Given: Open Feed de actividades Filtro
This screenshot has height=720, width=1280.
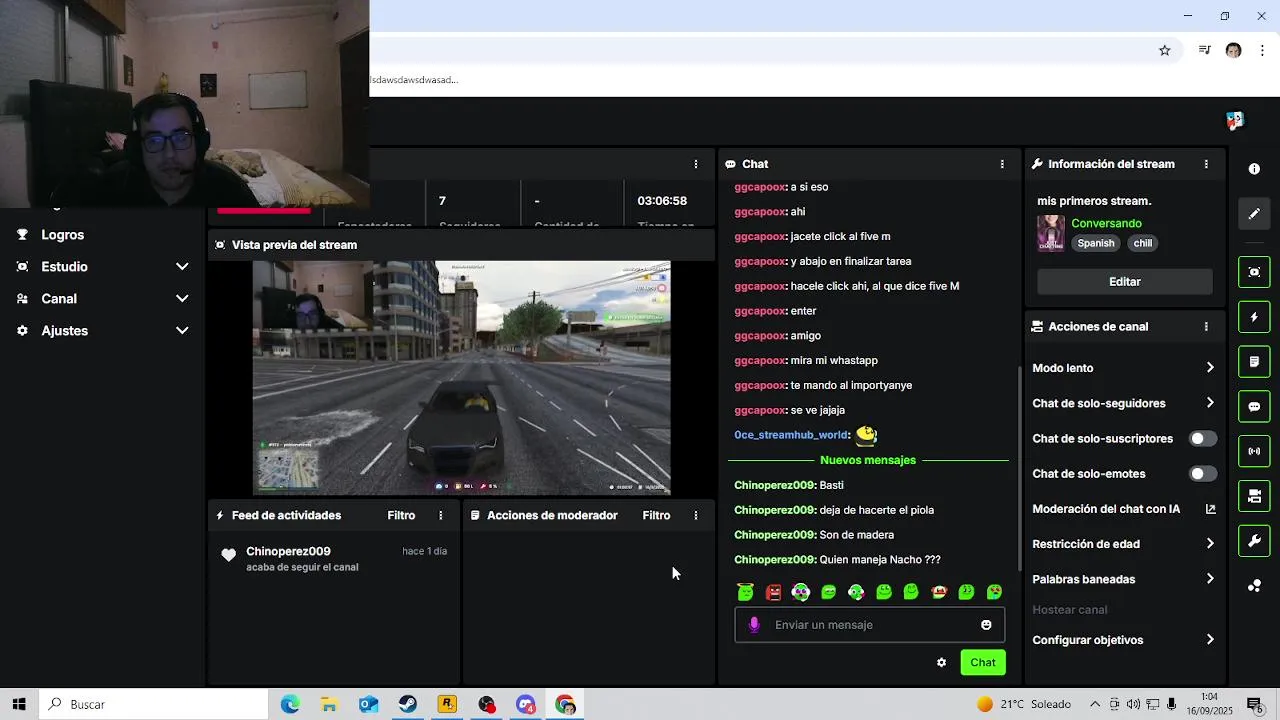Looking at the screenshot, I should coord(401,516).
